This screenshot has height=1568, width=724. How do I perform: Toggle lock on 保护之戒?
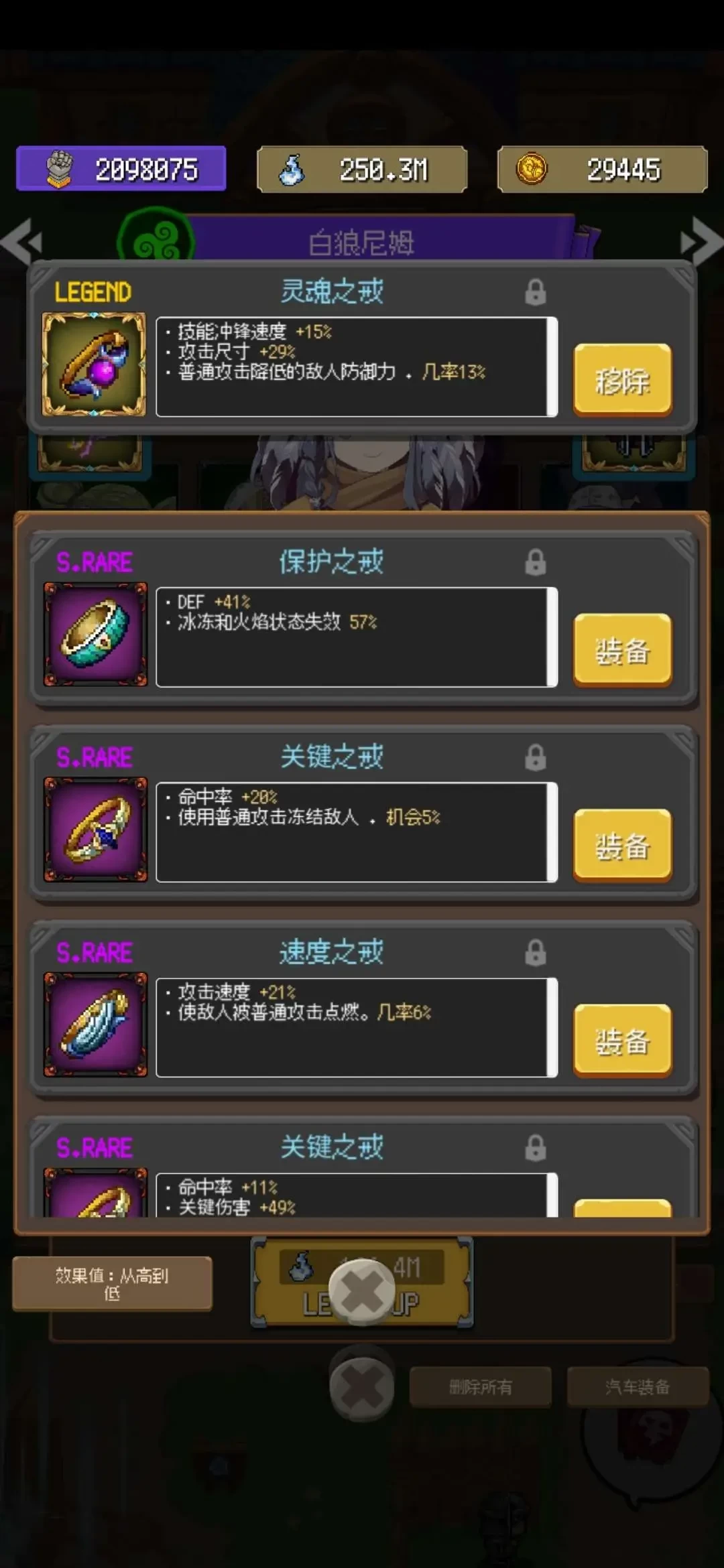535,562
